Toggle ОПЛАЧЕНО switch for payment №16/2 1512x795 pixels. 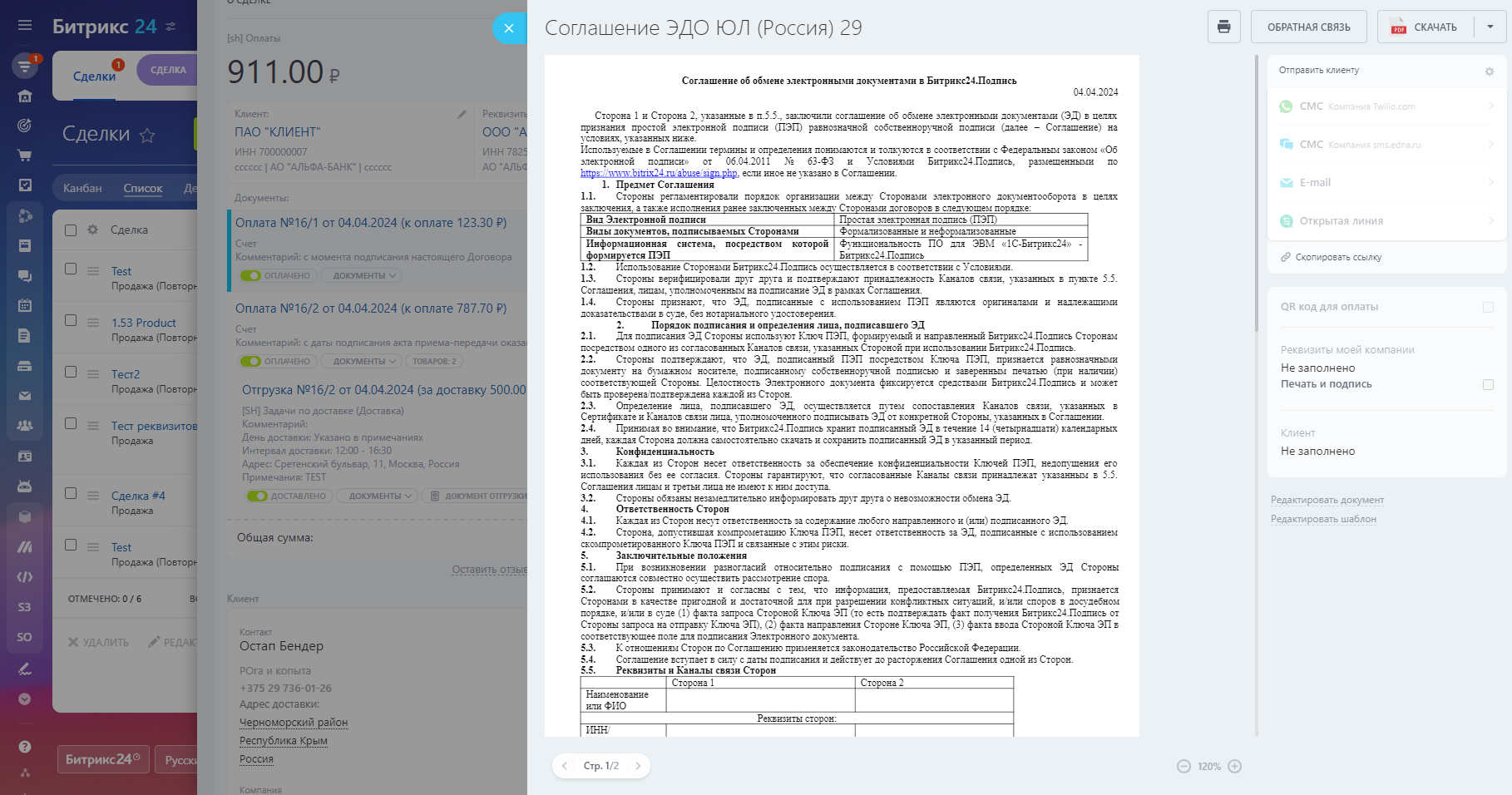click(250, 361)
